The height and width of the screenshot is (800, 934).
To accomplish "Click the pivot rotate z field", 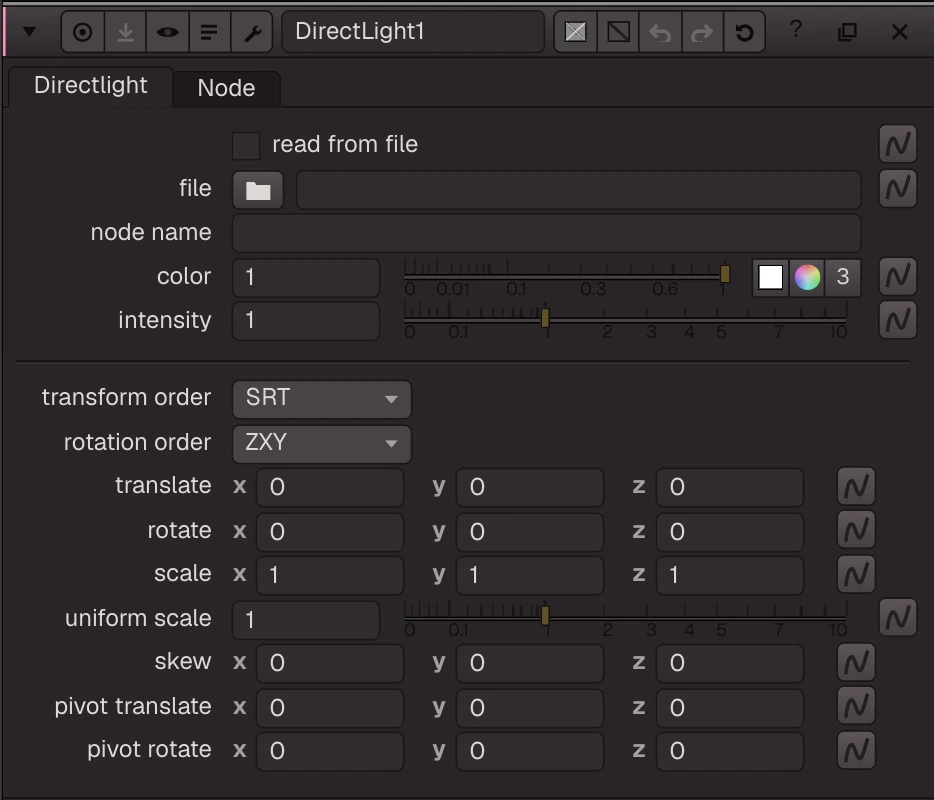I will [730, 751].
